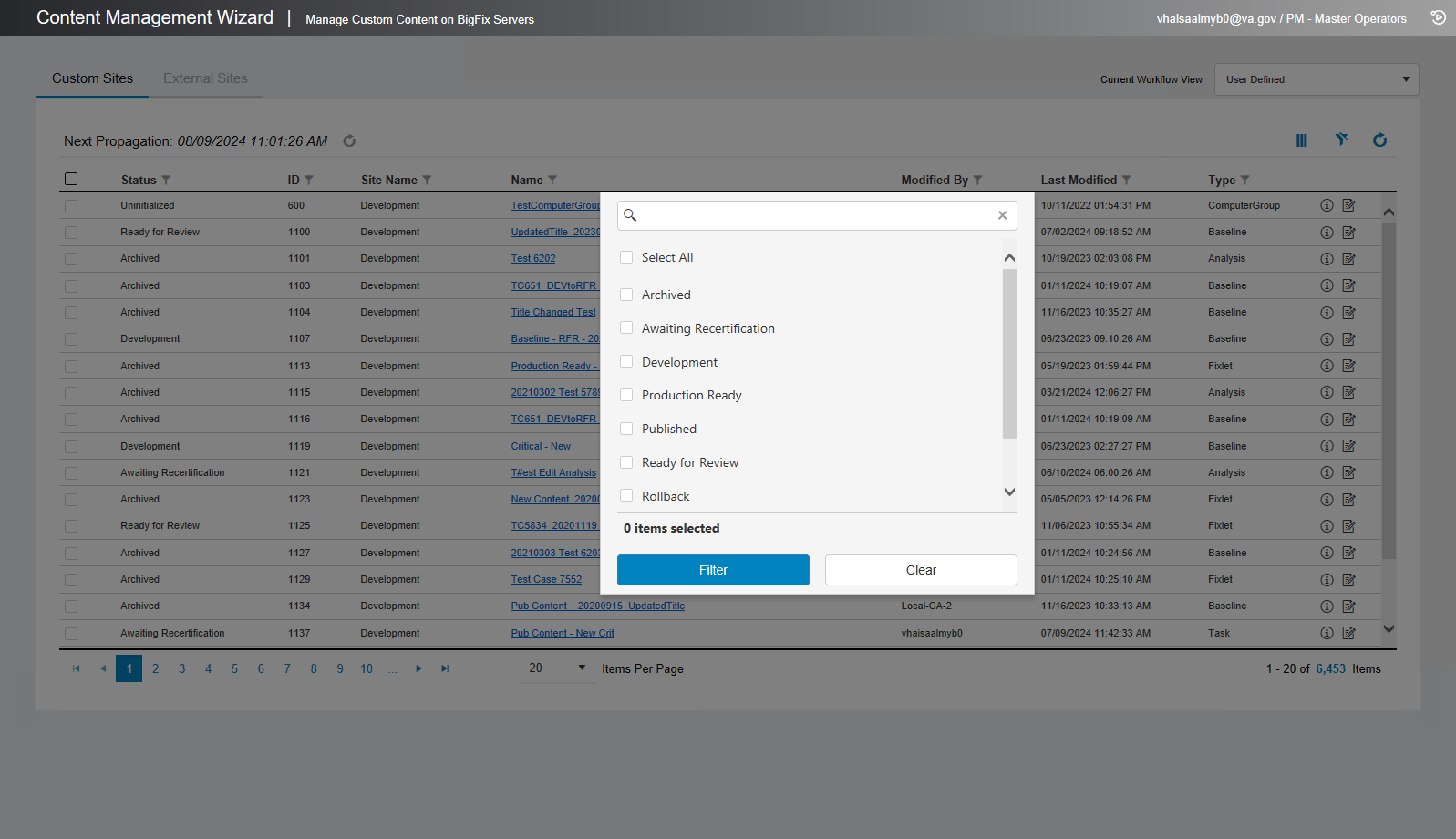Click edit icon for row ID 600
The width and height of the screenshot is (1456, 839).
pos(1349,205)
